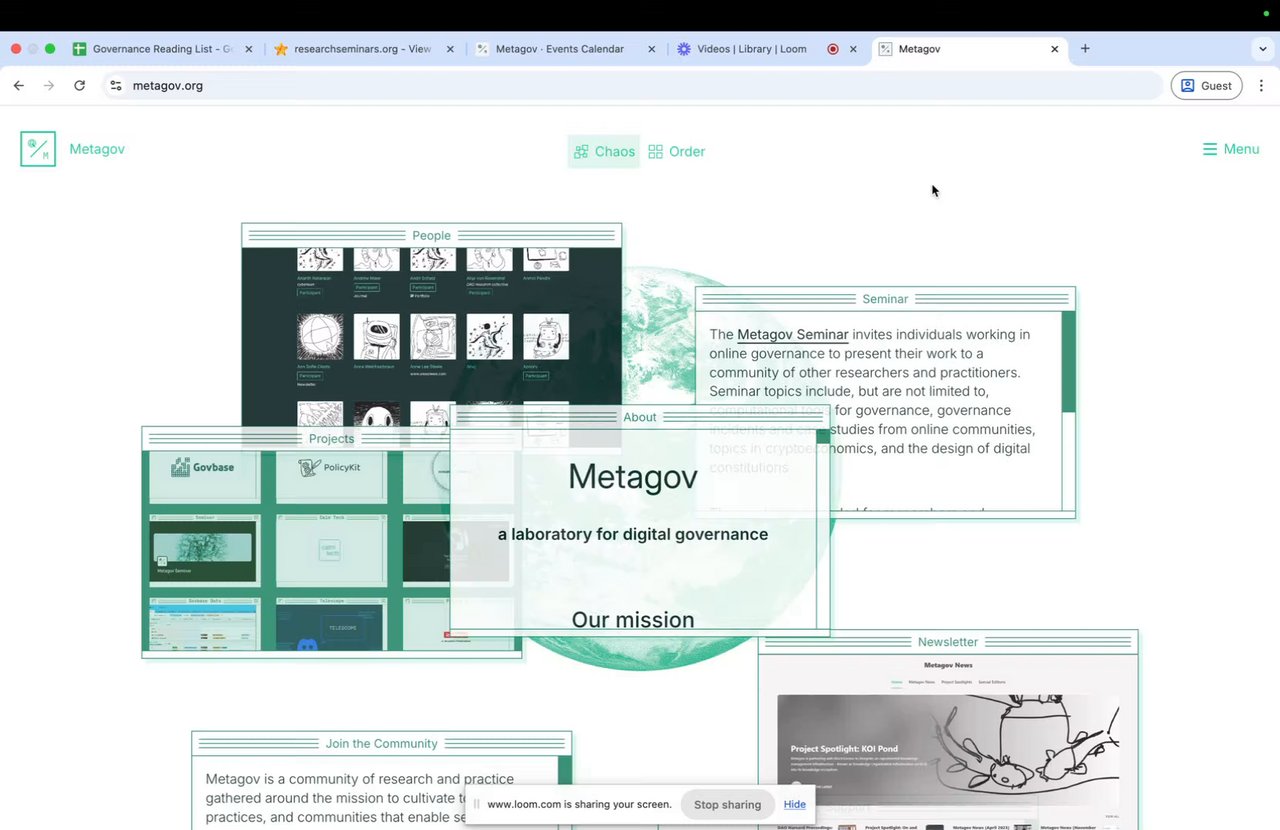Image resolution: width=1280 pixels, height=830 pixels.
Task: Click the Seminar window title bar
Action: pyautogui.click(x=885, y=299)
